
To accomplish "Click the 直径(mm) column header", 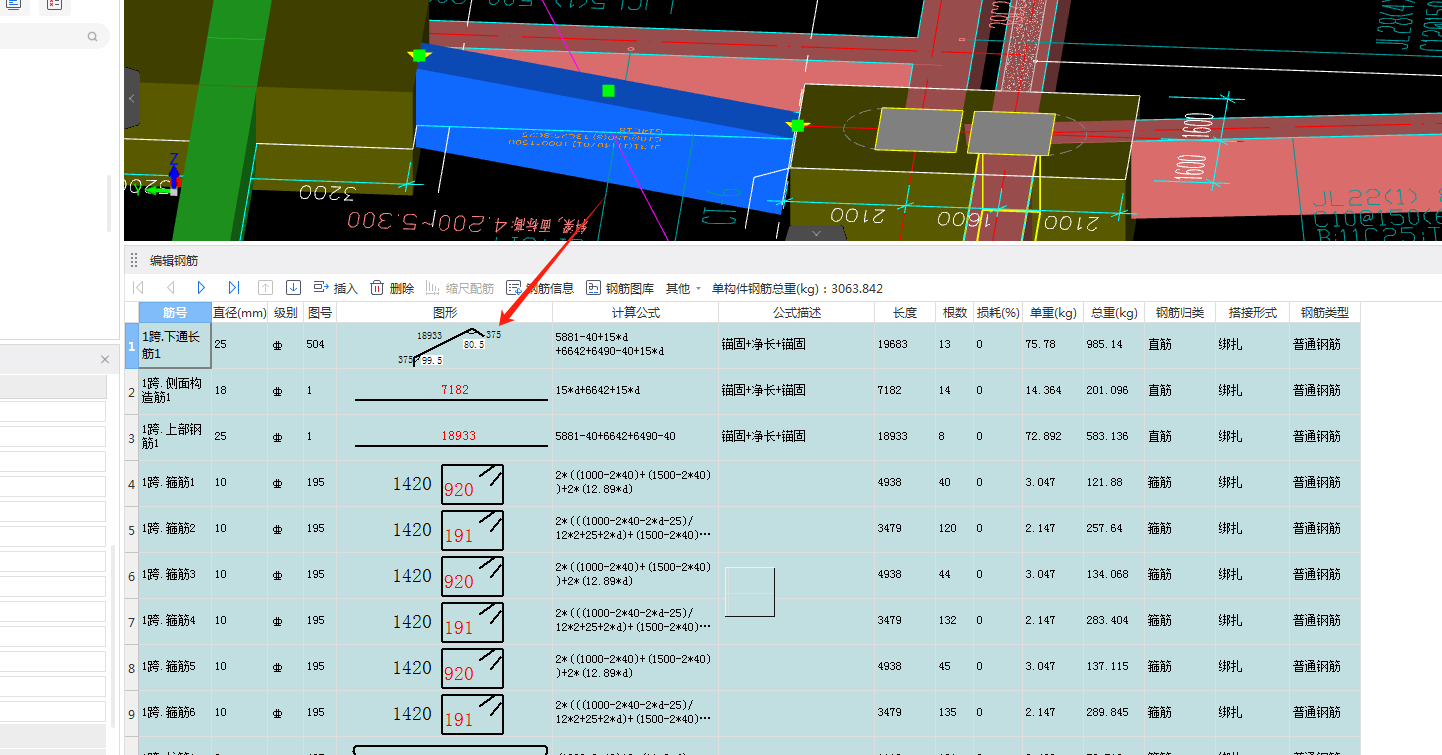I will [x=240, y=312].
